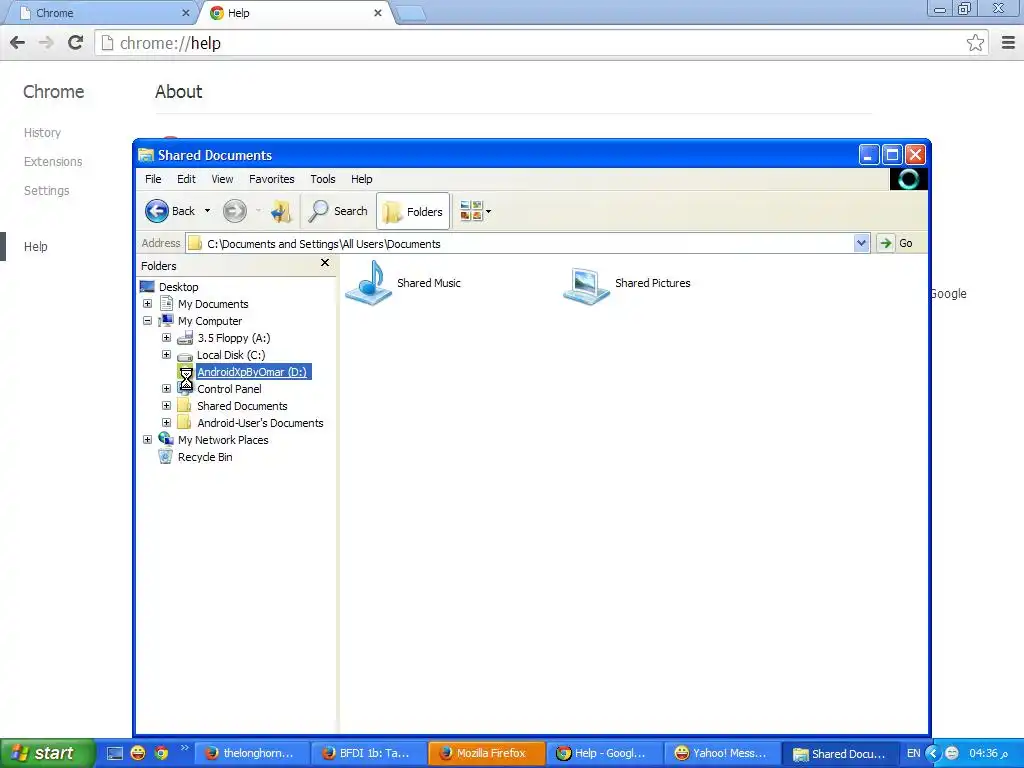Open the Help menu in Explorer window
Viewport: 1024px width, 768px height.
tap(361, 179)
